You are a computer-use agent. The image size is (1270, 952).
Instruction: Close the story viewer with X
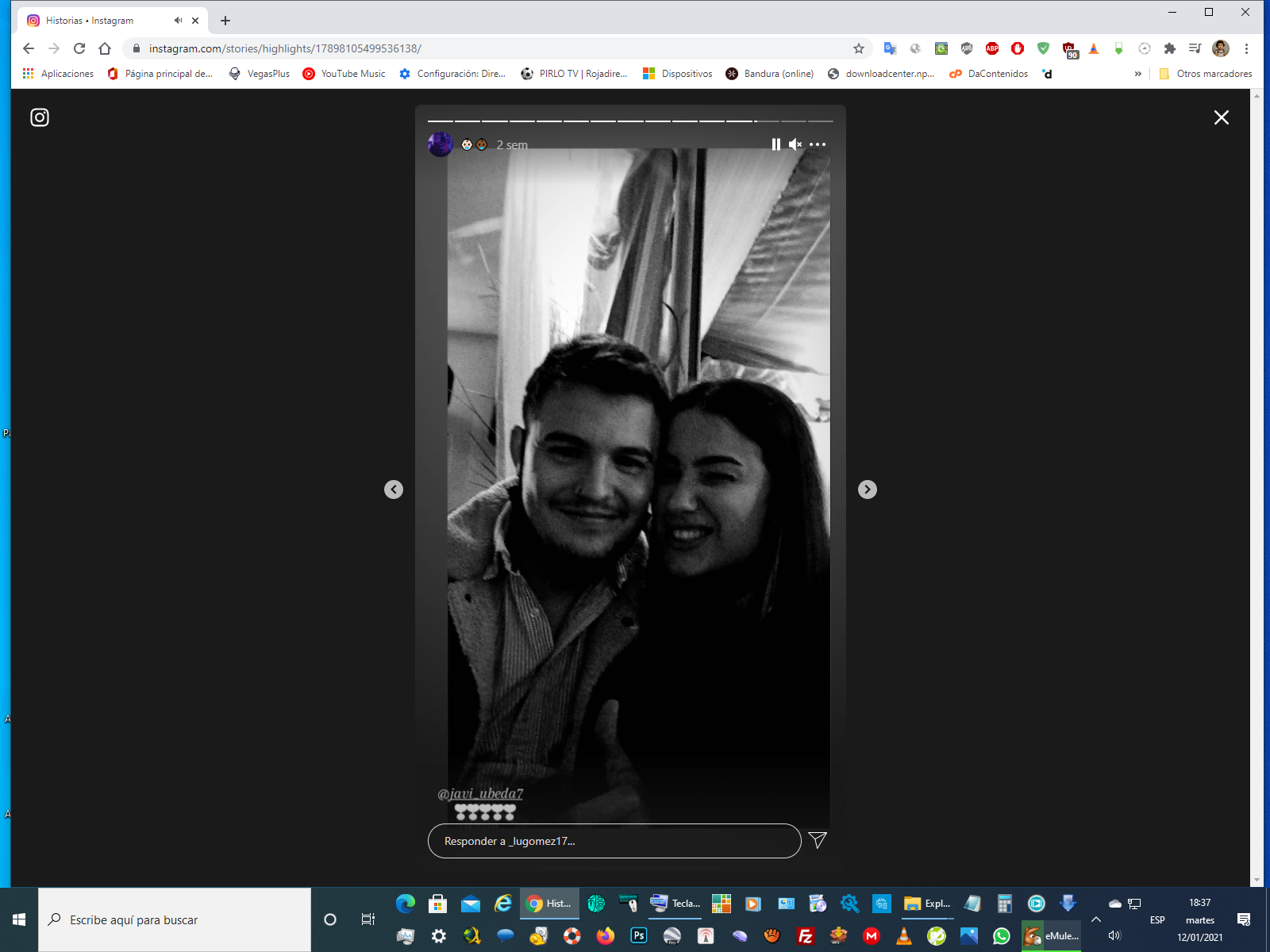pos(1221,117)
